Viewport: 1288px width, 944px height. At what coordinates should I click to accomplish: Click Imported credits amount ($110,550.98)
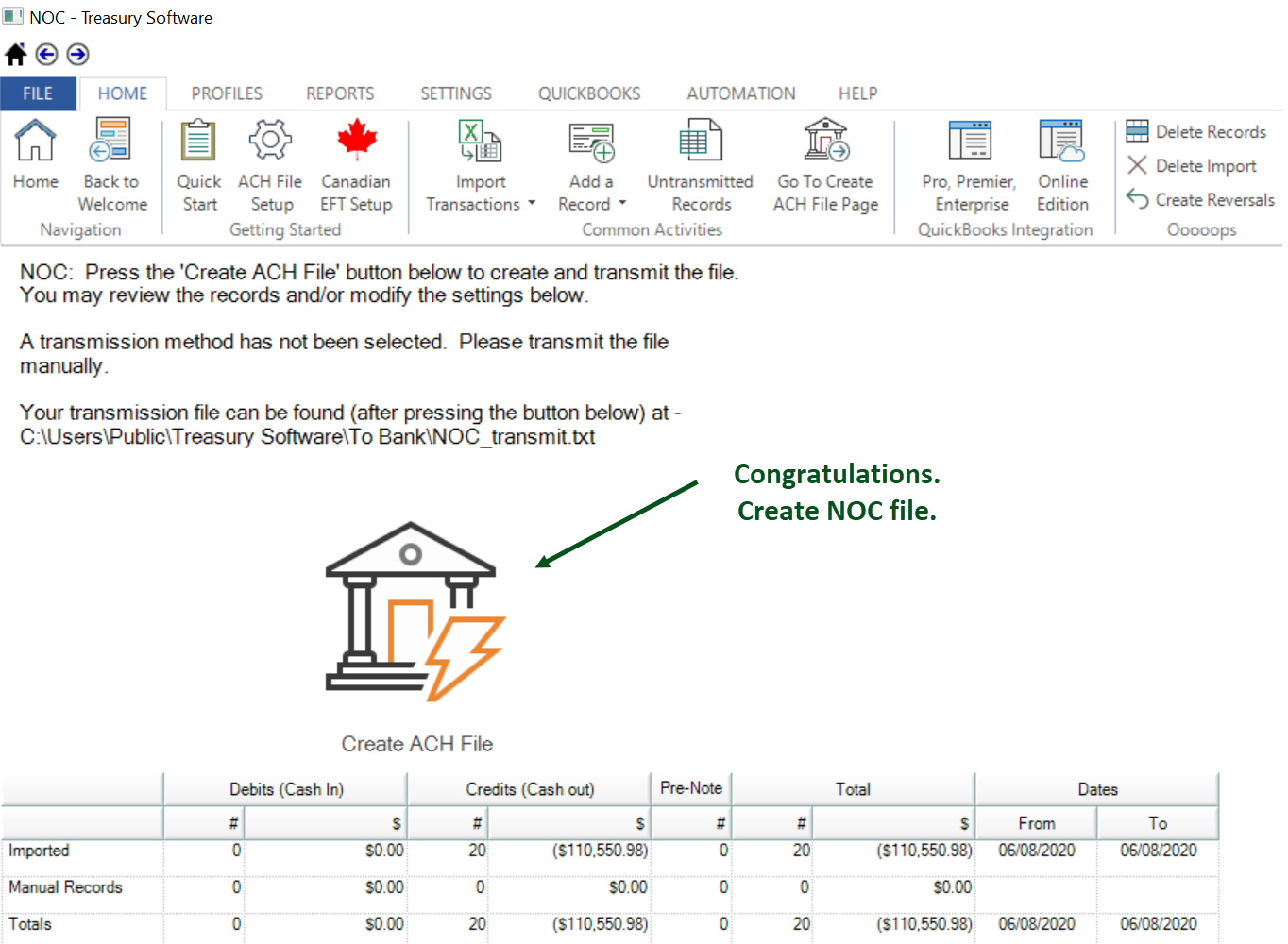pos(600,851)
